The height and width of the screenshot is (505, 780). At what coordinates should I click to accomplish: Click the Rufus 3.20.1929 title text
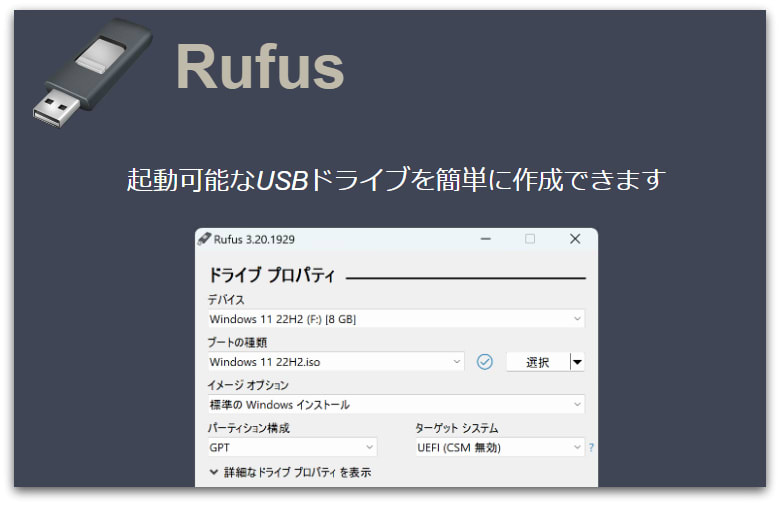coord(254,239)
